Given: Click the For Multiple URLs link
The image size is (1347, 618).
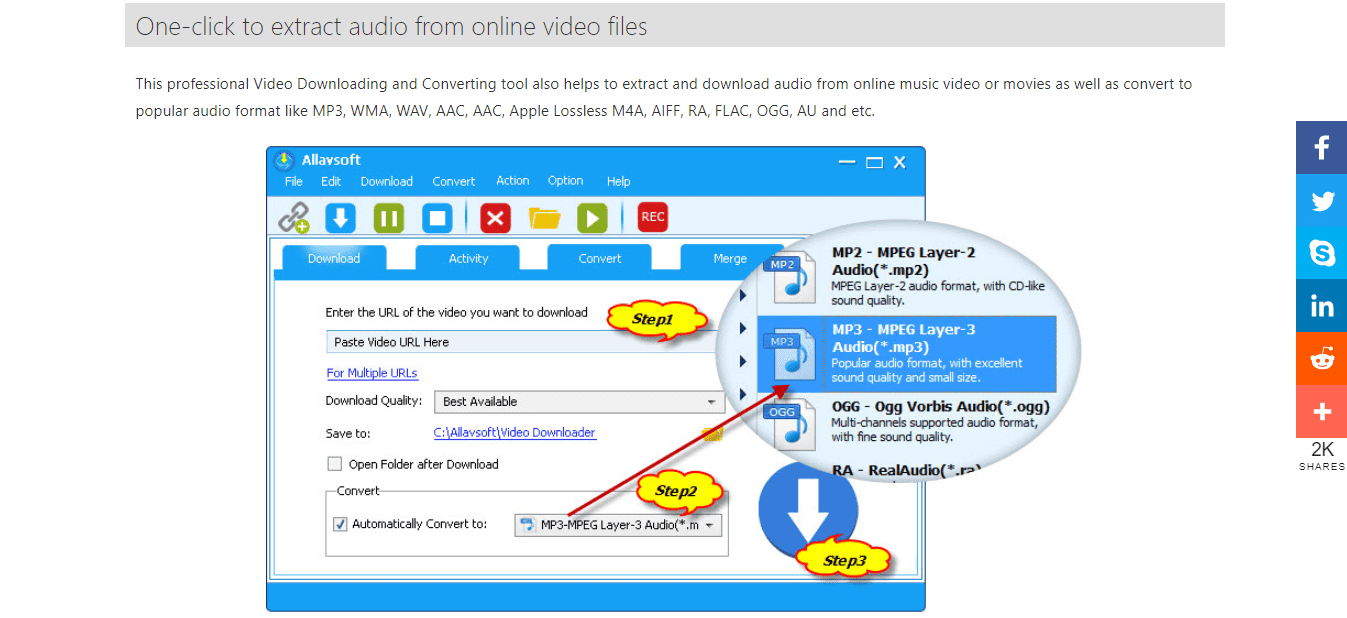Looking at the screenshot, I should [372, 373].
